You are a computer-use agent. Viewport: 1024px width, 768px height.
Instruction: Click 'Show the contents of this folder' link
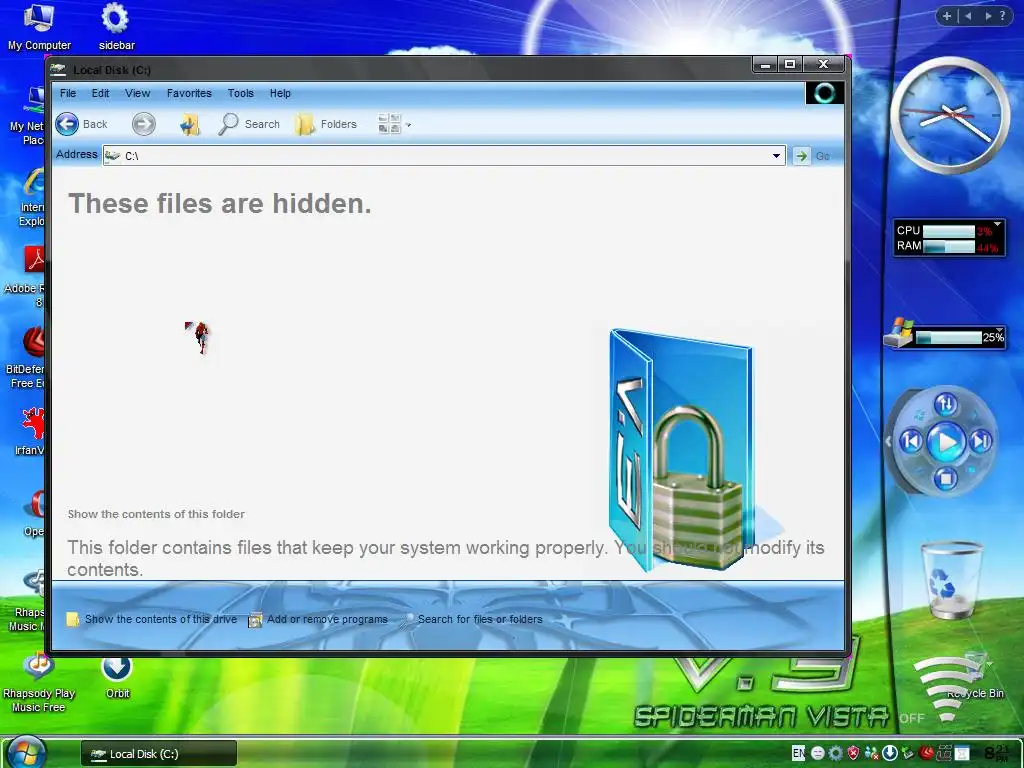point(156,514)
